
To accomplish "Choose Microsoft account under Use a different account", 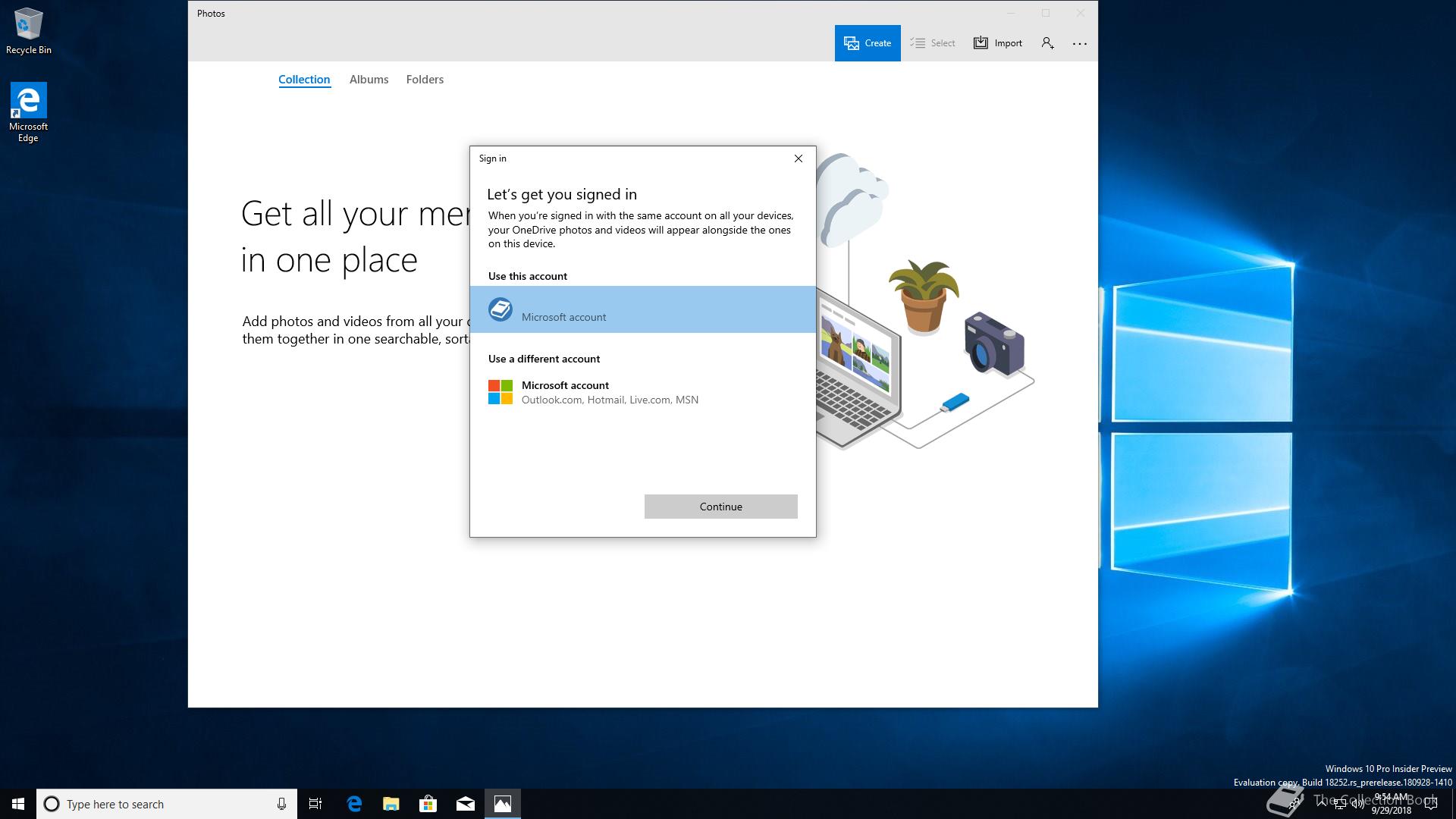I will point(643,392).
